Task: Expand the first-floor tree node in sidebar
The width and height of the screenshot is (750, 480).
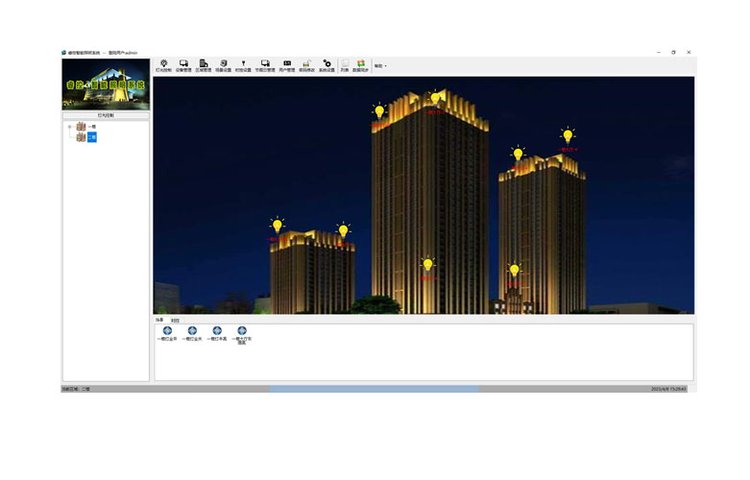Action: 69,126
